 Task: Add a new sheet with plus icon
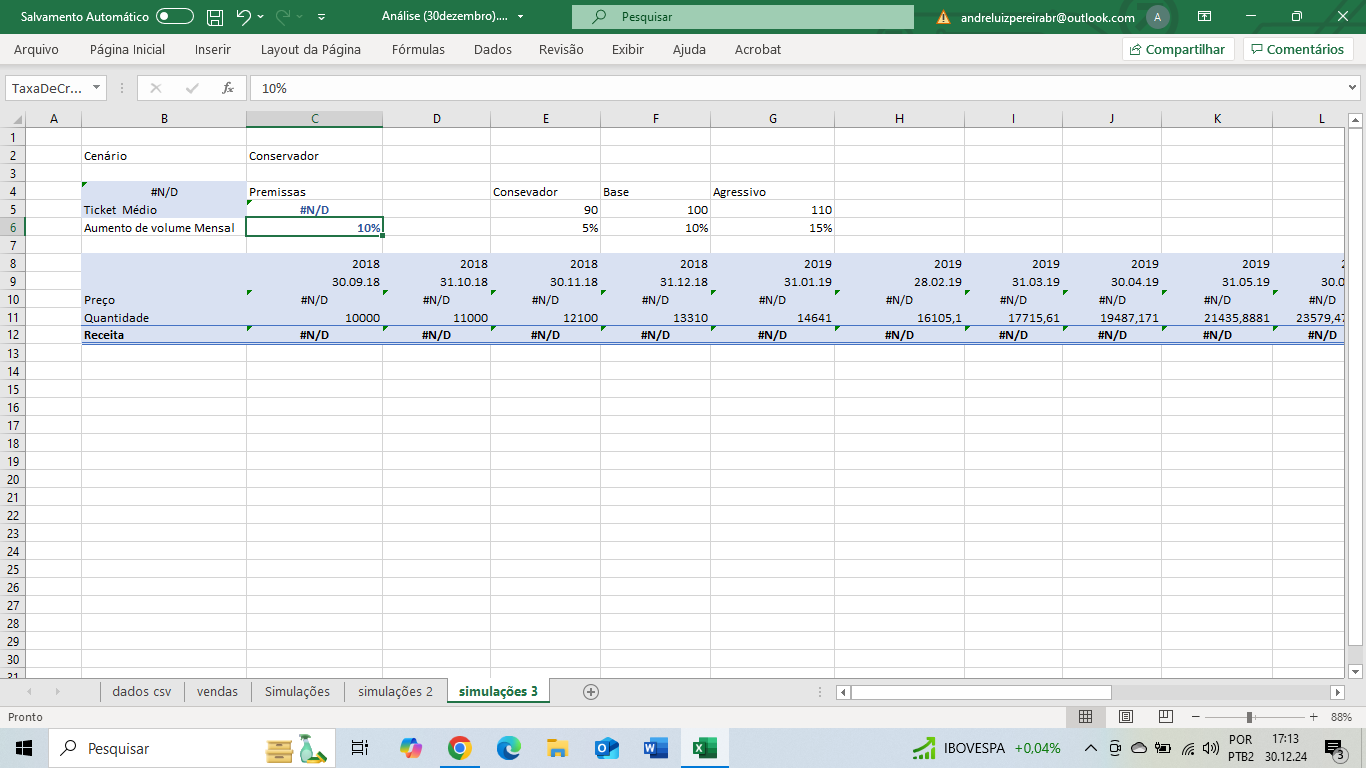pyautogui.click(x=591, y=691)
